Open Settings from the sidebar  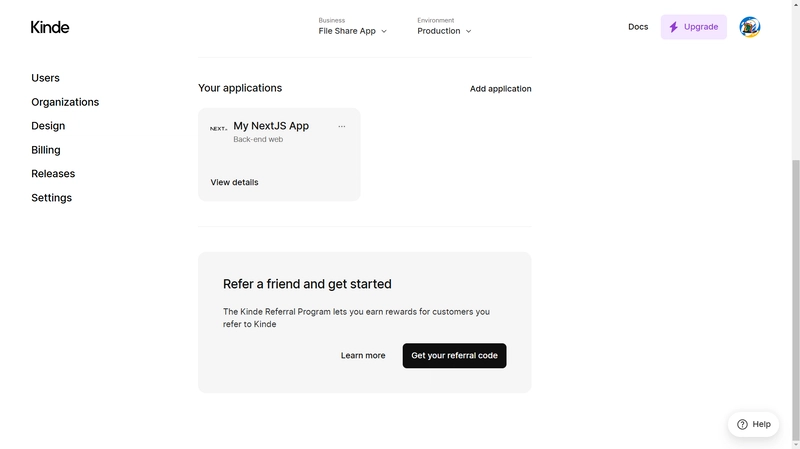(x=52, y=197)
